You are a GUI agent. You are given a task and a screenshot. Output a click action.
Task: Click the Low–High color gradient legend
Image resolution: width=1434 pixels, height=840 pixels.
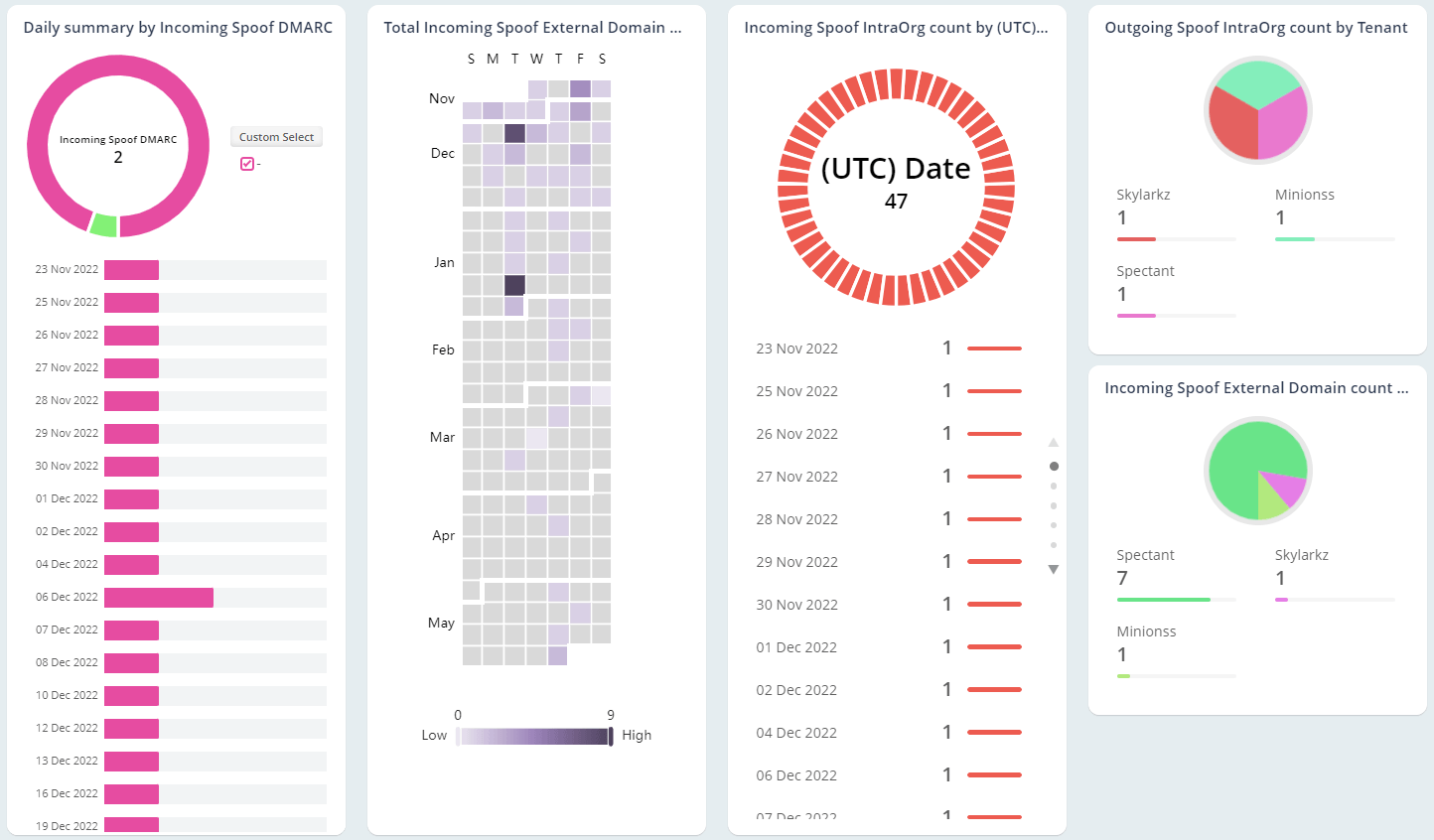[533, 735]
